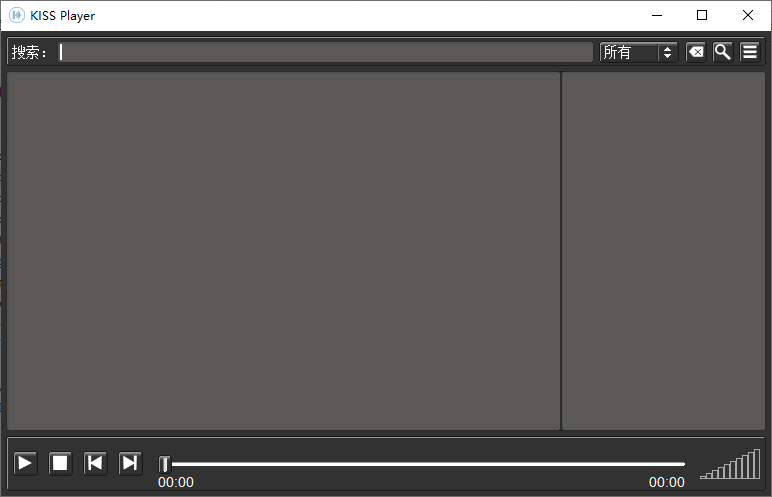772x497 pixels.
Task: Click the seek slider handle at the start
Action: click(164, 464)
